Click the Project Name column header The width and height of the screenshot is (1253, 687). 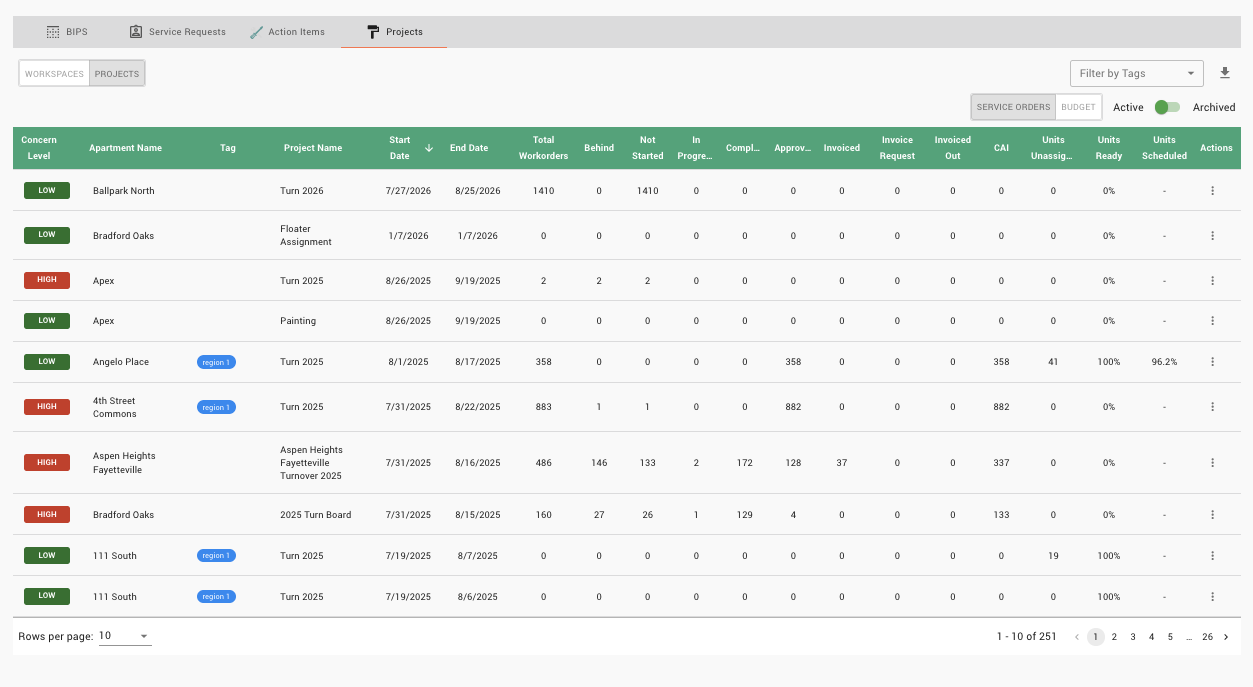(x=313, y=148)
